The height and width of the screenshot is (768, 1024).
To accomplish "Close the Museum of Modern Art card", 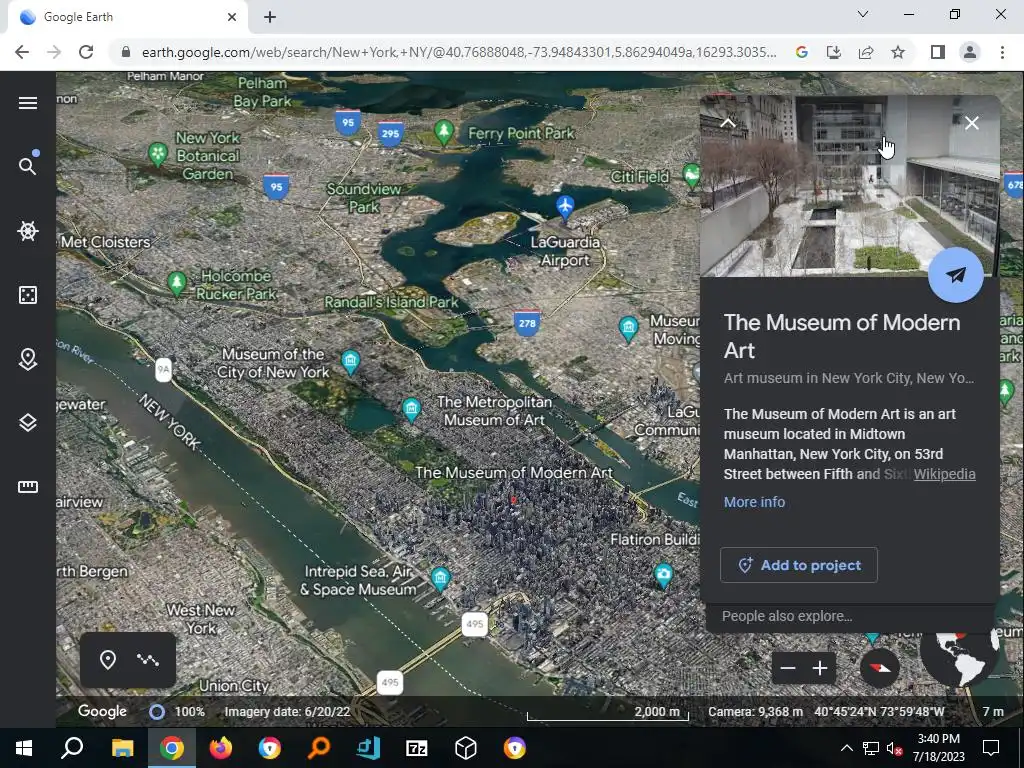I will tap(972, 123).
